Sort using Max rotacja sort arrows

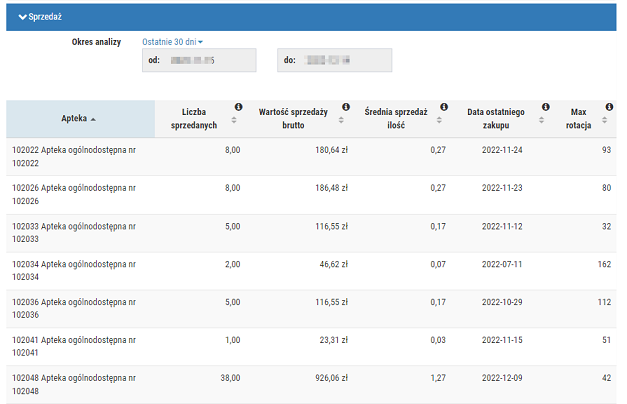(x=609, y=120)
